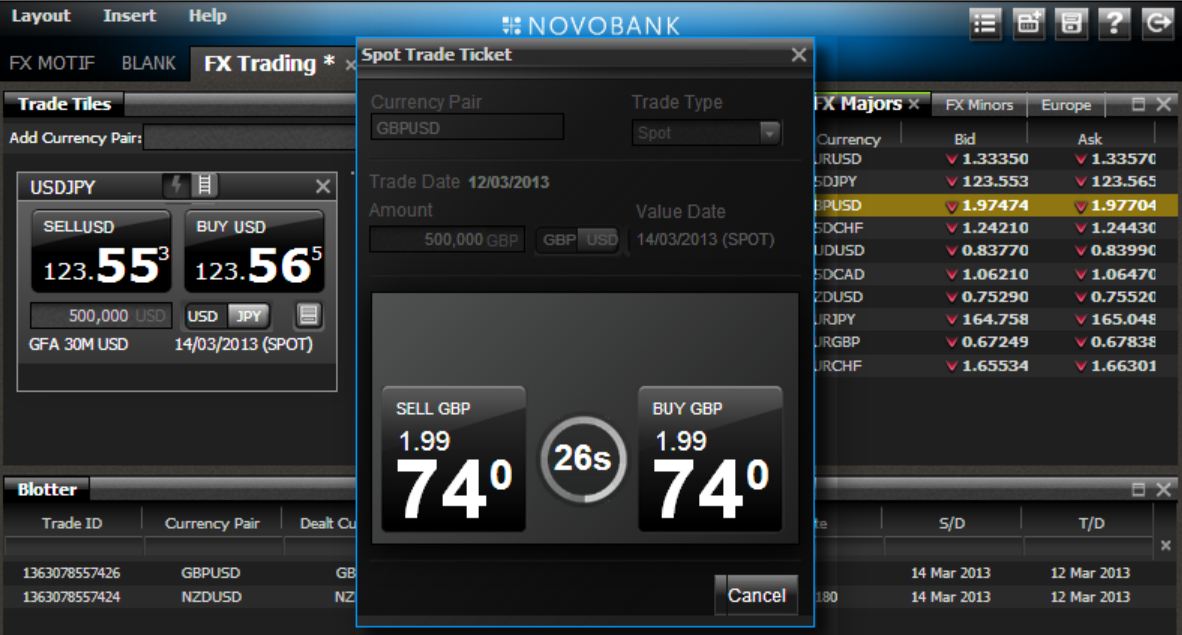This screenshot has height=635, width=1182.
Task: Open help with the question mark icon
Action: 1114,23
